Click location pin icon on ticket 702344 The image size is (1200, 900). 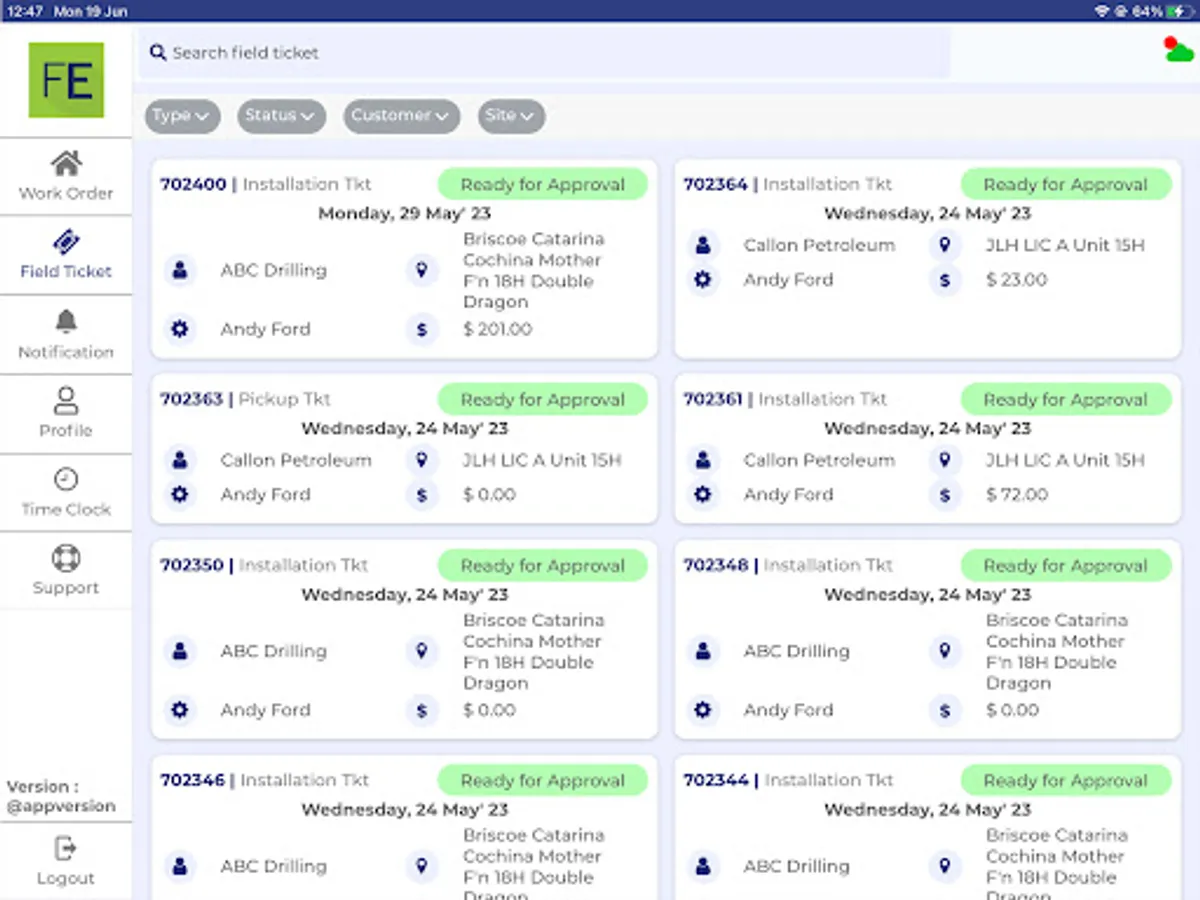pos(945,866)
